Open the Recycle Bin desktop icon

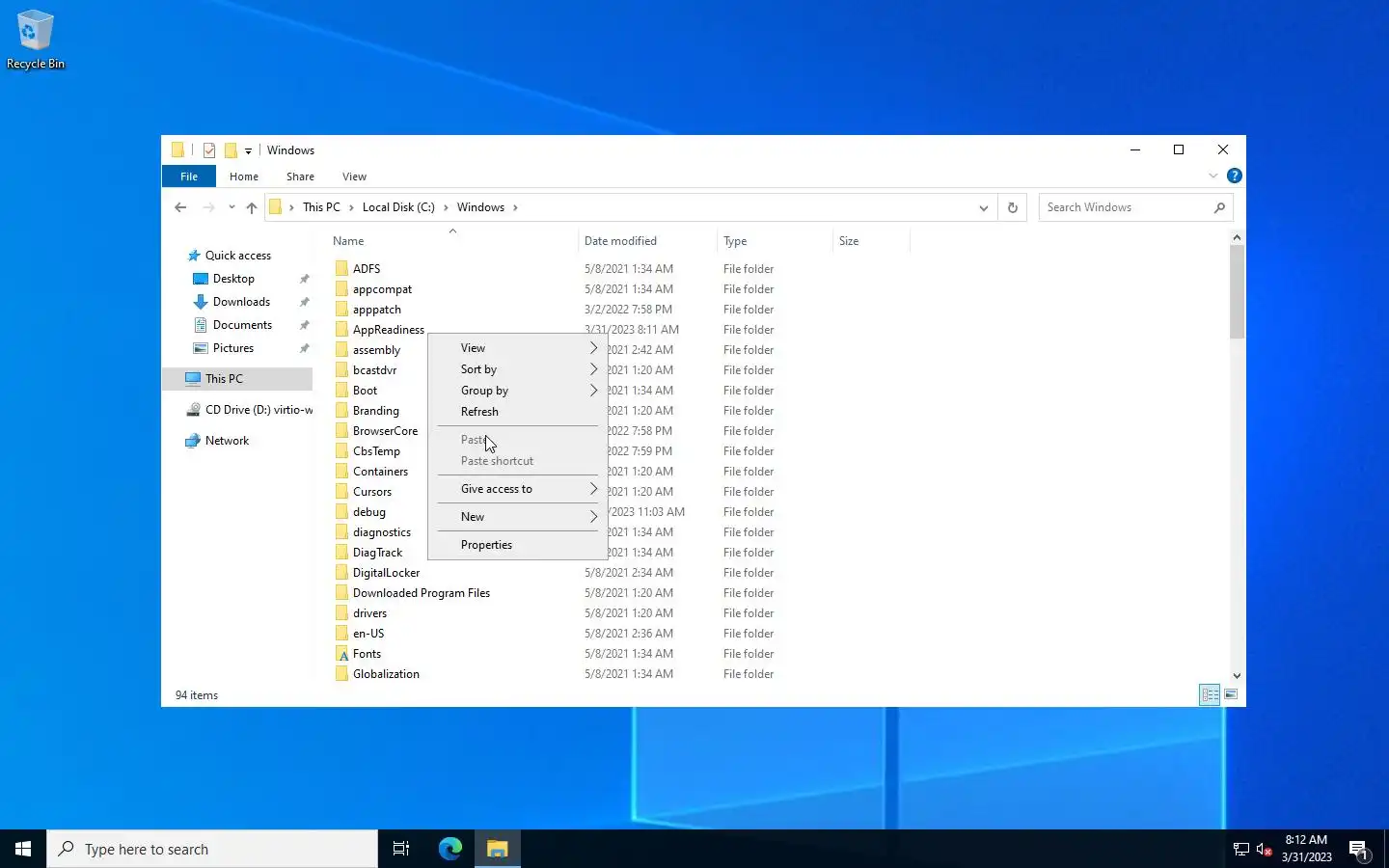[x=36, y=40]
